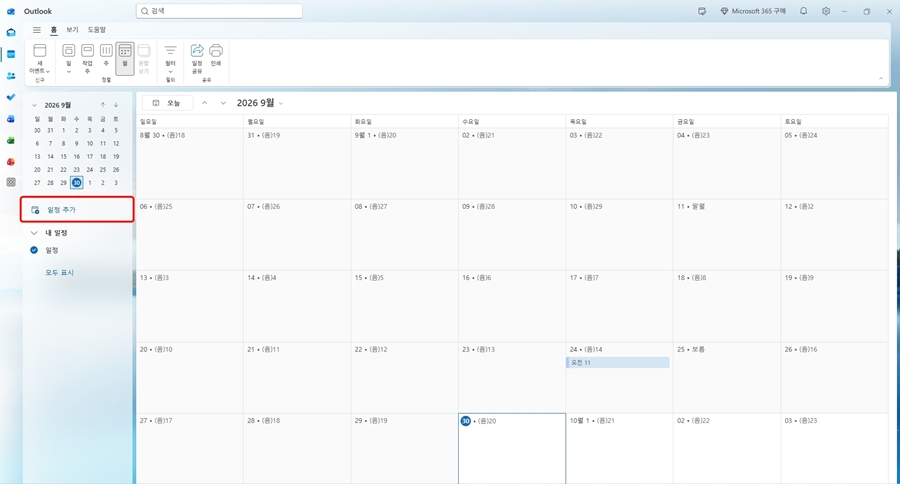The width and height of the screenshot is (900, 484).
Task: Select the 19 • (음)9 day cell
Action: 835,306
